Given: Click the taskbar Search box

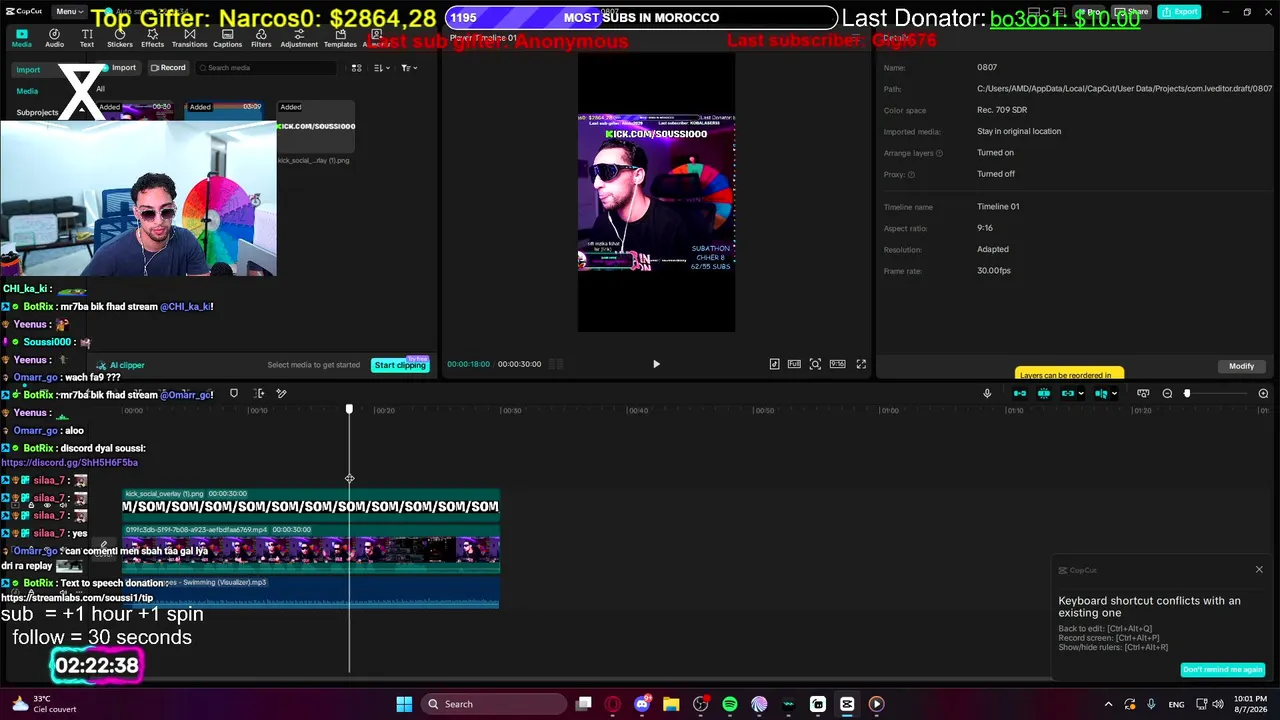Looking at the screenshot, I should (494, 704).
